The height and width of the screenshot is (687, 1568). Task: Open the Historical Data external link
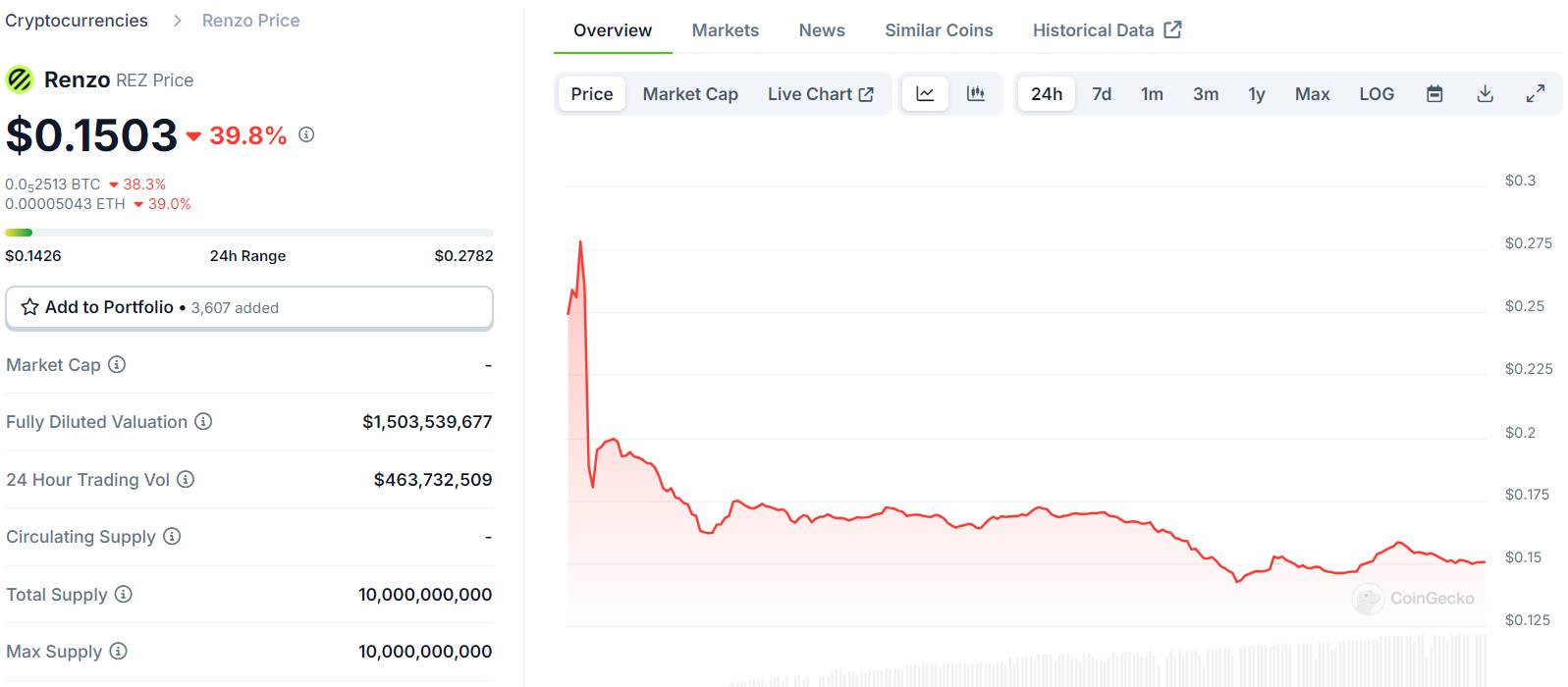[x=1107, y=30]
